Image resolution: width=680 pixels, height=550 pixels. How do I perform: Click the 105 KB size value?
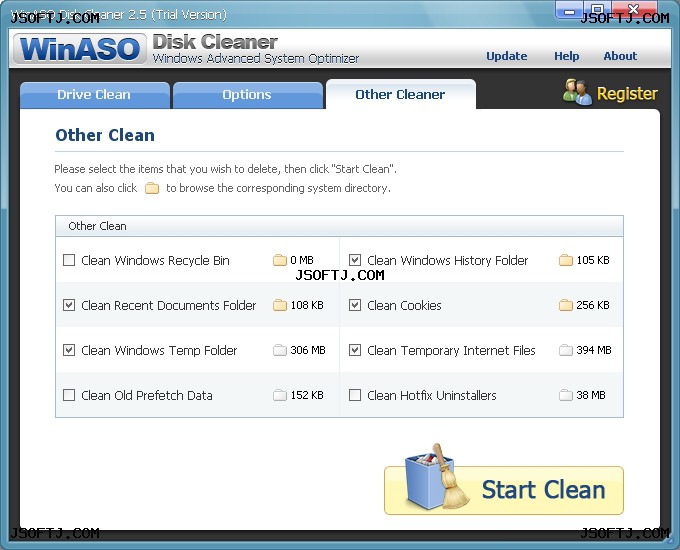(593, 260)
